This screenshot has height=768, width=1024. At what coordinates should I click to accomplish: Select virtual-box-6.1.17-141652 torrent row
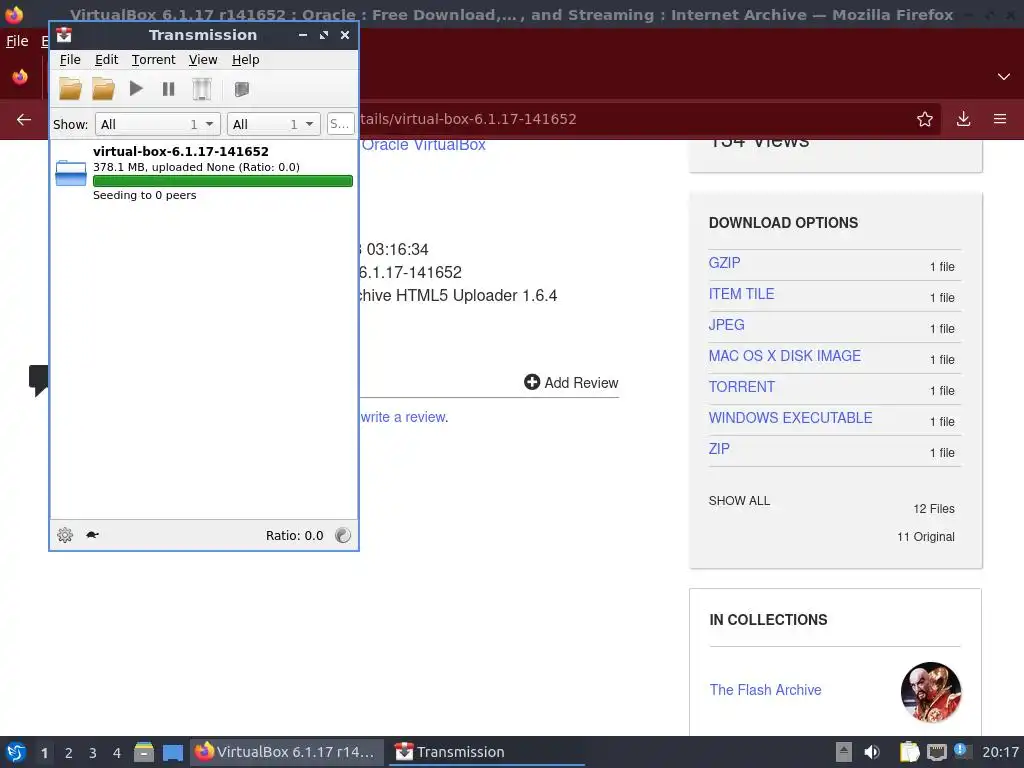[204, 173]
